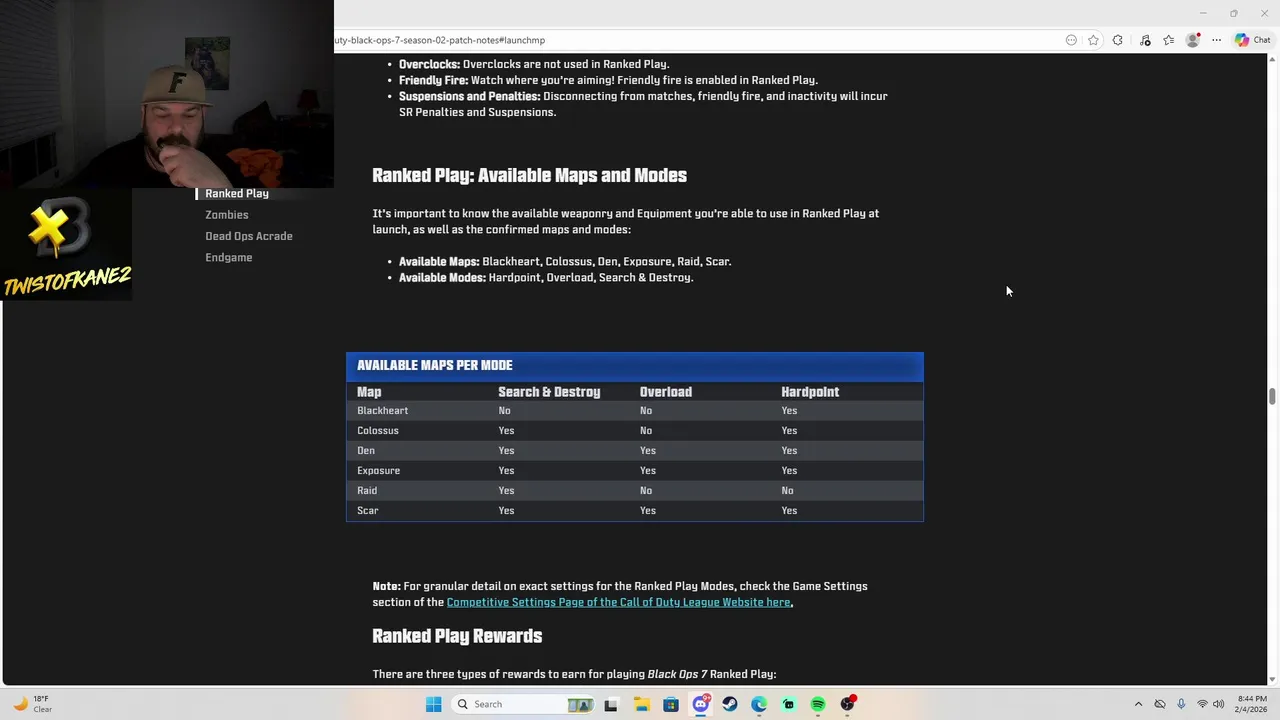The width and height of the screenshot is (1280, 720).
Task: Open the Competitive Settings Page link
Action: (618, 602)
